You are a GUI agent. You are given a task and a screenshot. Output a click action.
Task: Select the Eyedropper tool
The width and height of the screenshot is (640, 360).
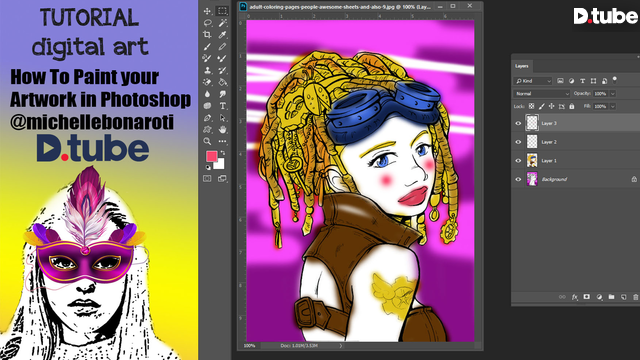(x=222, y=35)
